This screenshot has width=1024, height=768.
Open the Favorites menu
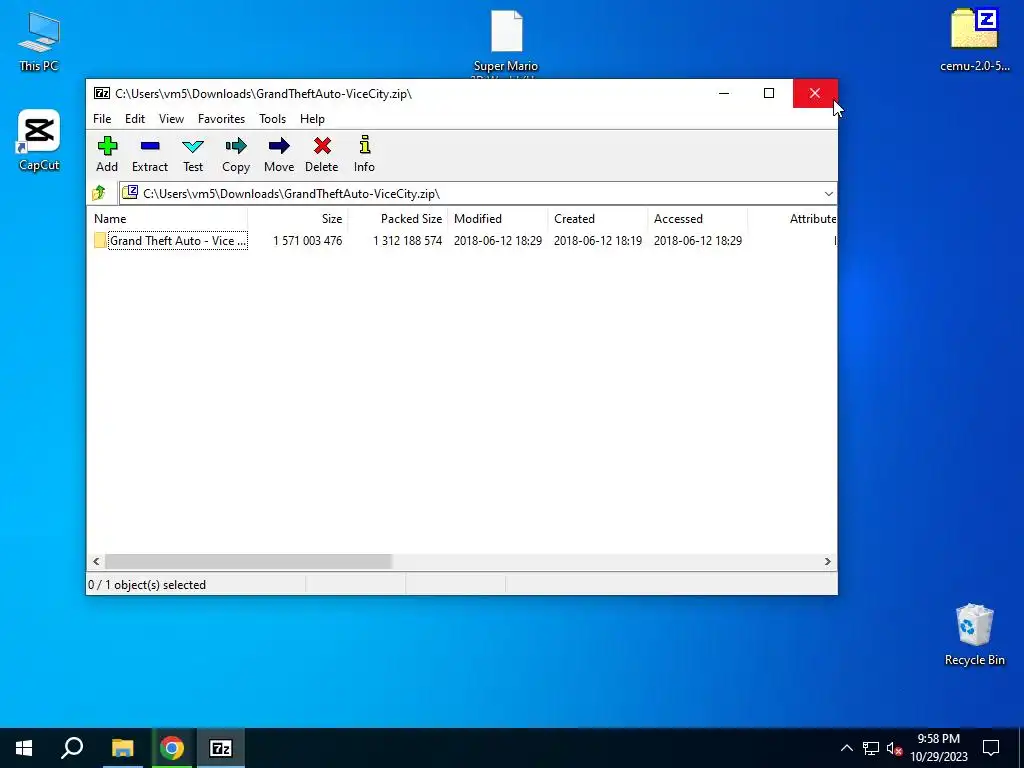tap(221, 119)
